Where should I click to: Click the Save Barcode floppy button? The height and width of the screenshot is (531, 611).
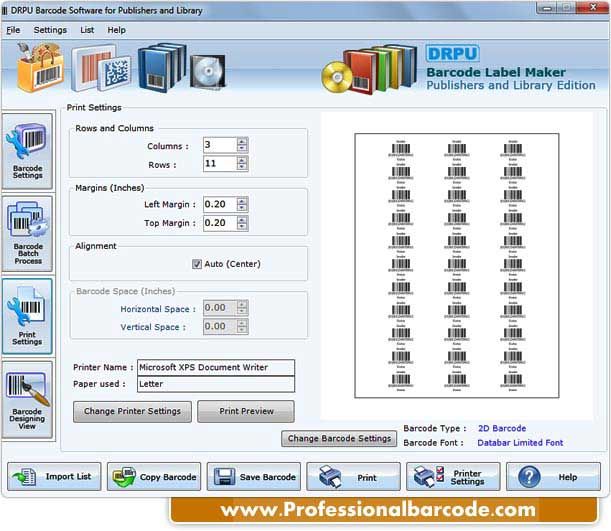(254, 476)
